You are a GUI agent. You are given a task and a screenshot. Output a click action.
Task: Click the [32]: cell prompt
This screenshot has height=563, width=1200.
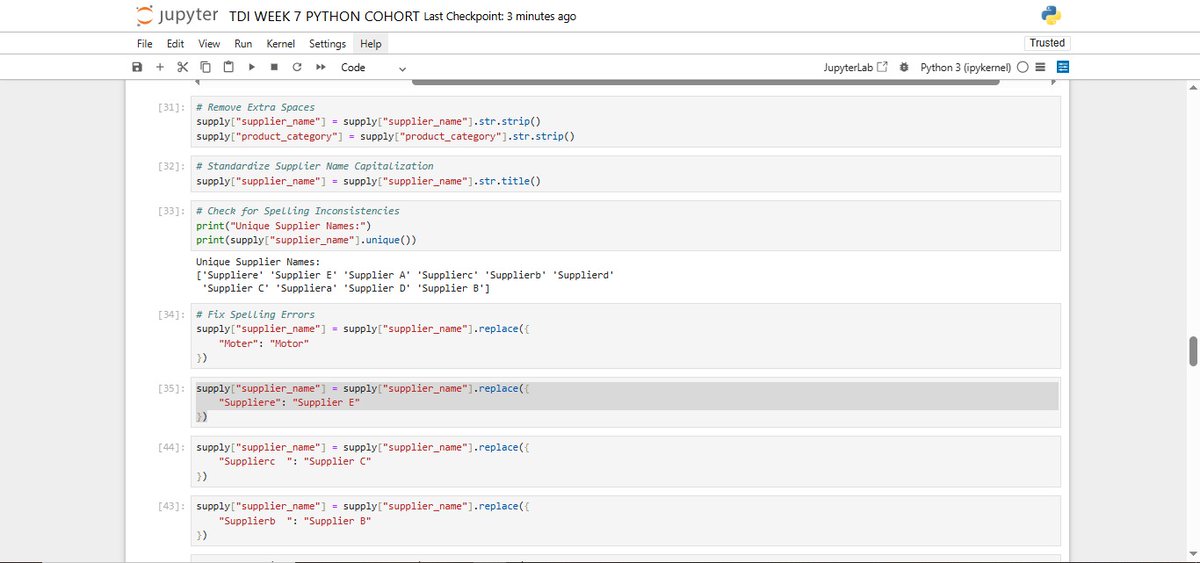click(x=172, y=166)
